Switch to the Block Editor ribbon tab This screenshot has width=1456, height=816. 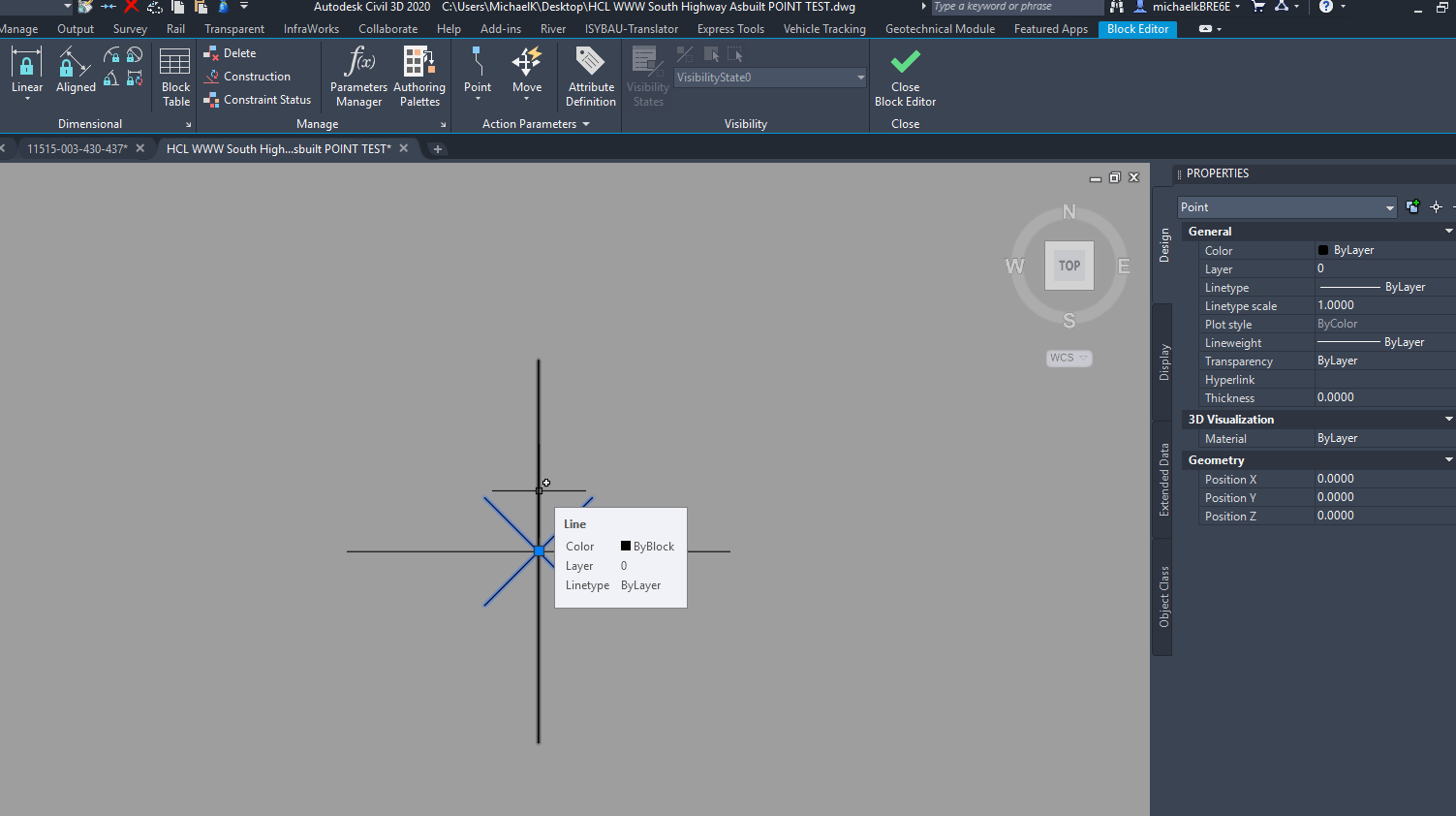[1137, 29]
